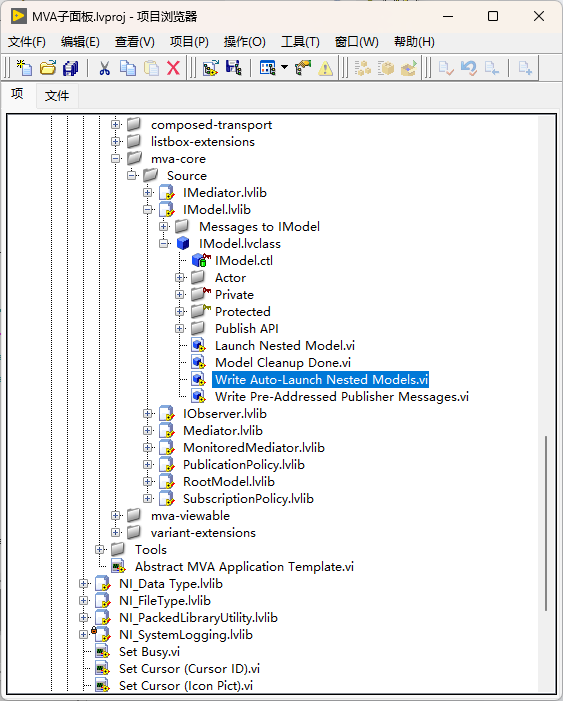Expand IMediator.lvlib node

coord(148,193)
